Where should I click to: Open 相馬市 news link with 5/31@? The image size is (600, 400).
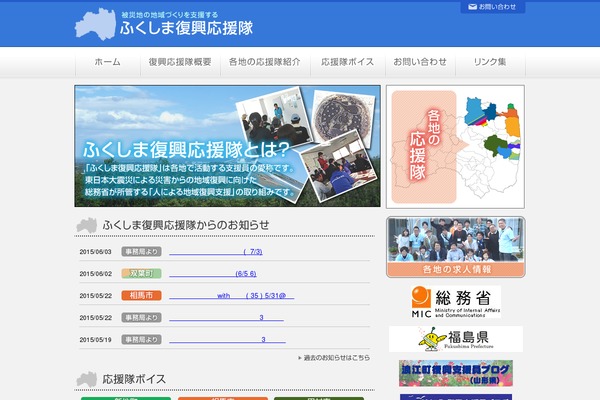pos(232,296)
